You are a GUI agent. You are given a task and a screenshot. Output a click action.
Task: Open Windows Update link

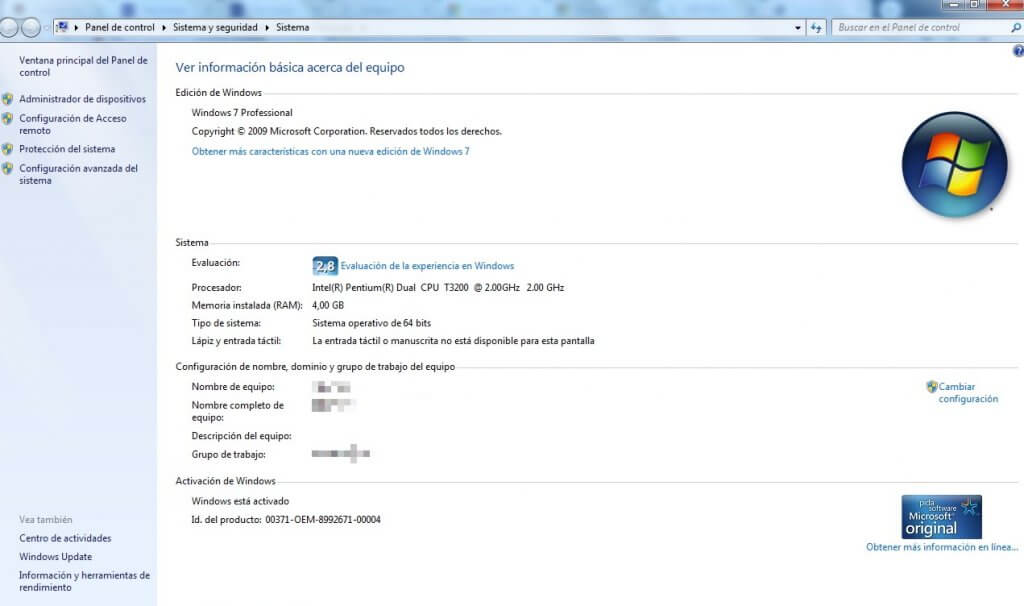pyautogui.click(x=56, y=556)
